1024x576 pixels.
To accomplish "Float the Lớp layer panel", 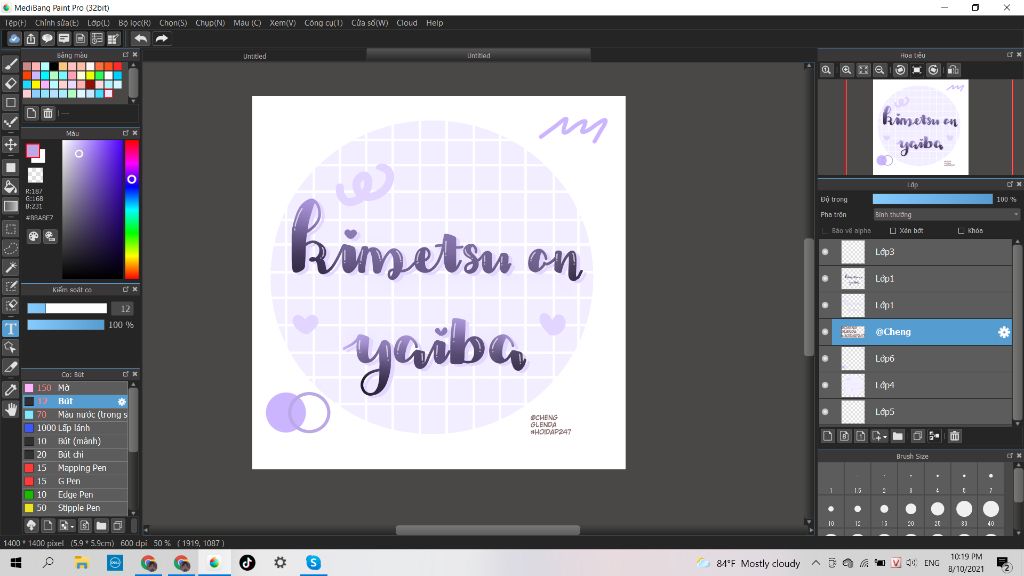I will coord(1010,185).
